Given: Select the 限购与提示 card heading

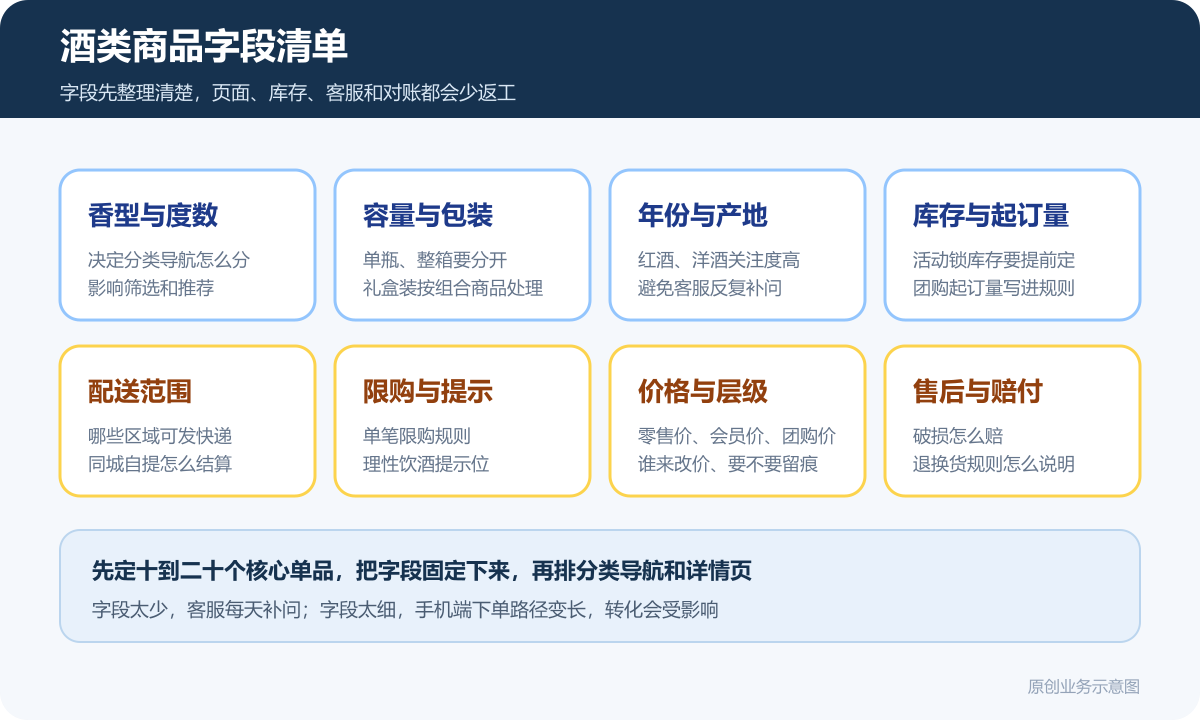Looking at the screenshot, I should (428, 391).
